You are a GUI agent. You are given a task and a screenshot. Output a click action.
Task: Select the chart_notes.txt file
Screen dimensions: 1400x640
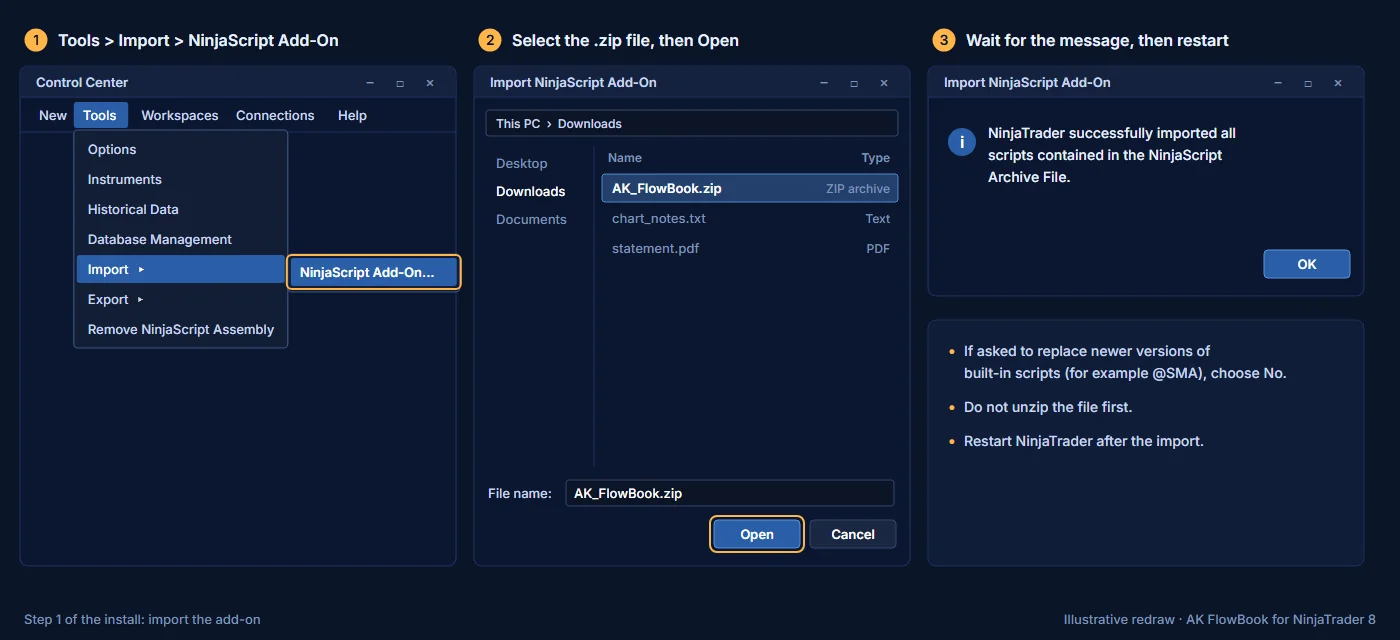pyautogui.click(x=750, y=218)
